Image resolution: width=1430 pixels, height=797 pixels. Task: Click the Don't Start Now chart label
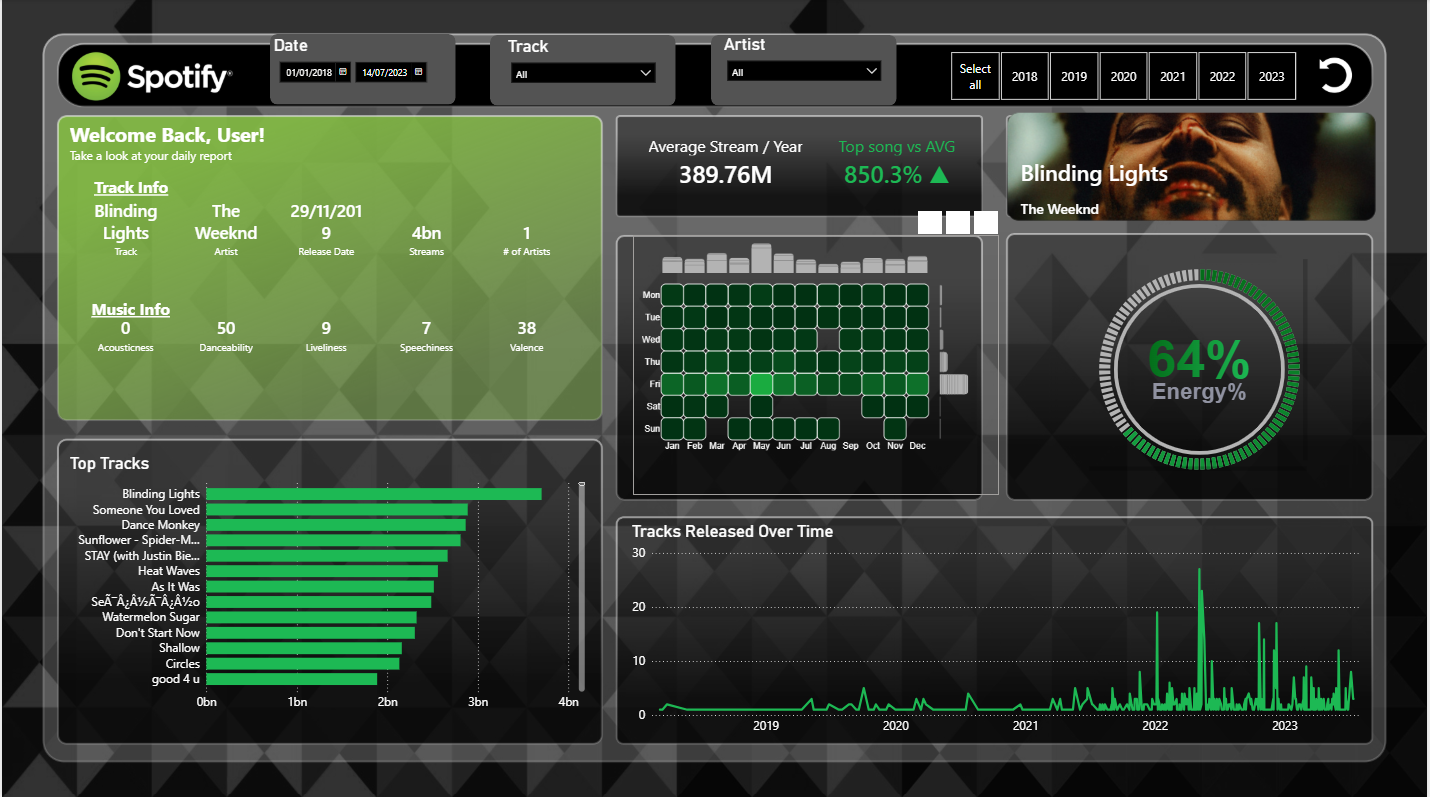(x=158, y=633)
